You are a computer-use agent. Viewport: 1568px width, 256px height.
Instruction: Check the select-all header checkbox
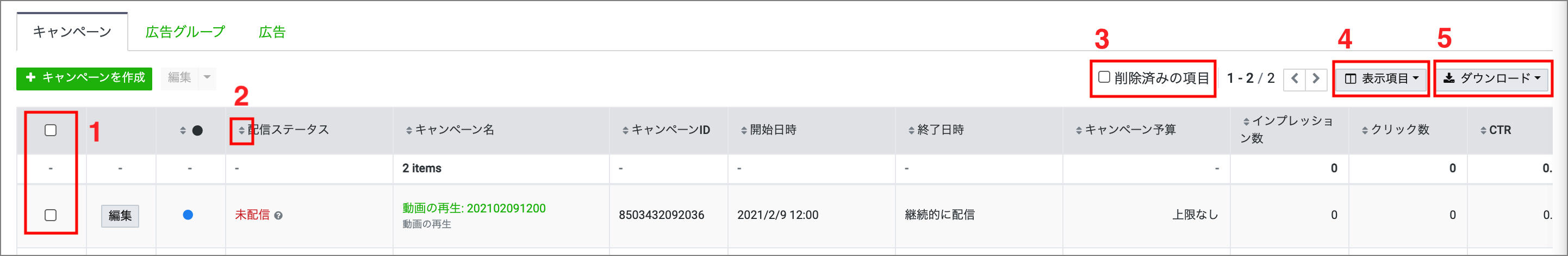(x=51, y=130)
